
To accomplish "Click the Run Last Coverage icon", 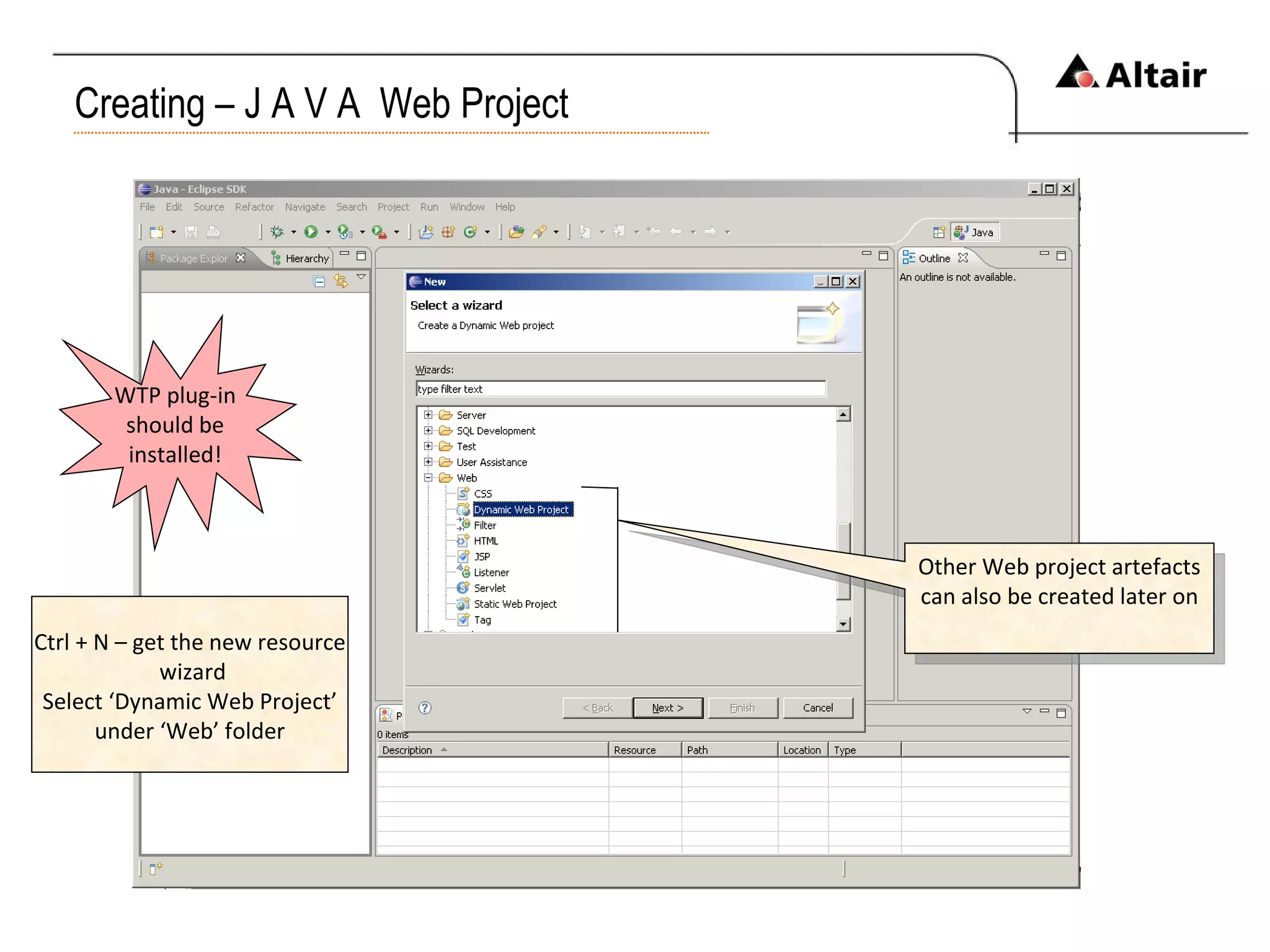I will (345, 232).
